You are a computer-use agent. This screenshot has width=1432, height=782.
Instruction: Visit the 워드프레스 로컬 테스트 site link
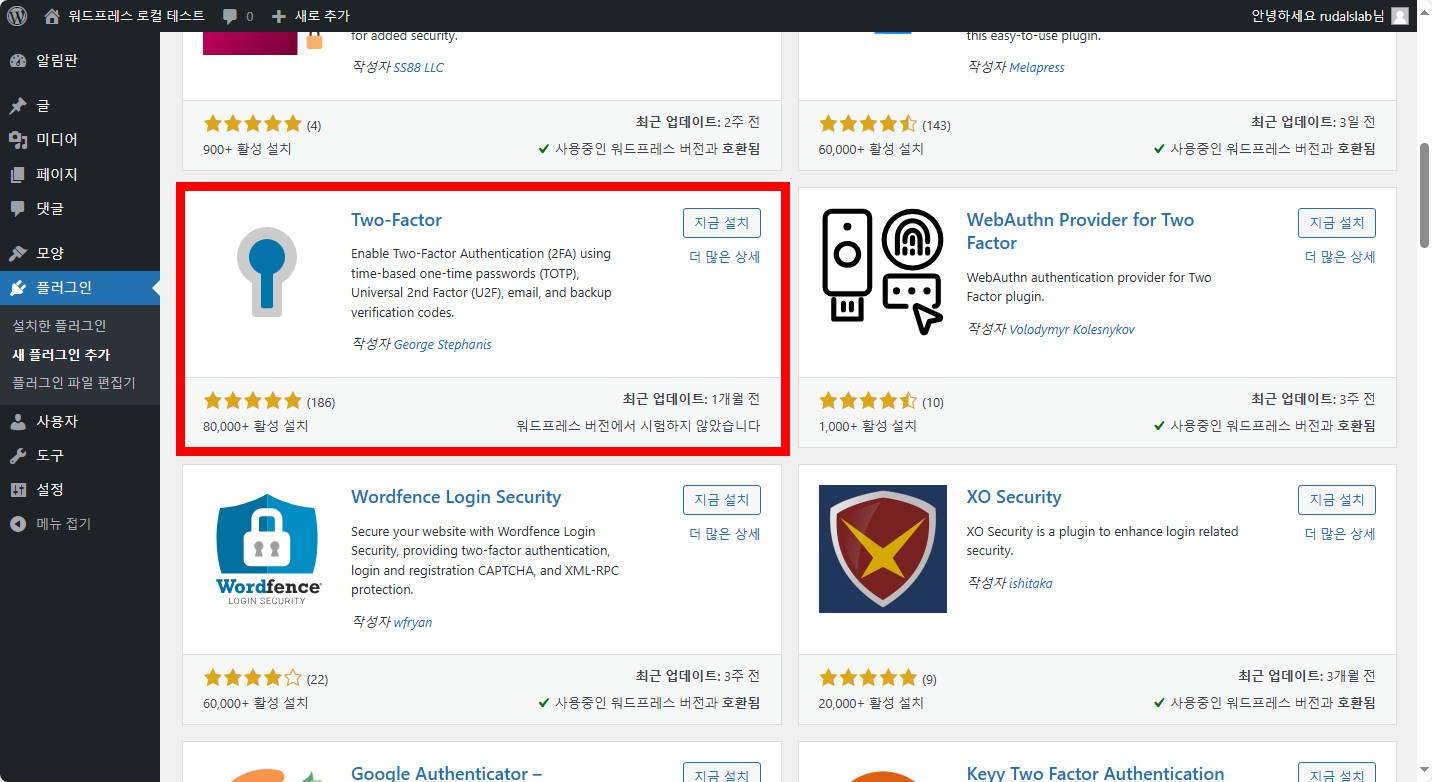(x=125, y=16)
